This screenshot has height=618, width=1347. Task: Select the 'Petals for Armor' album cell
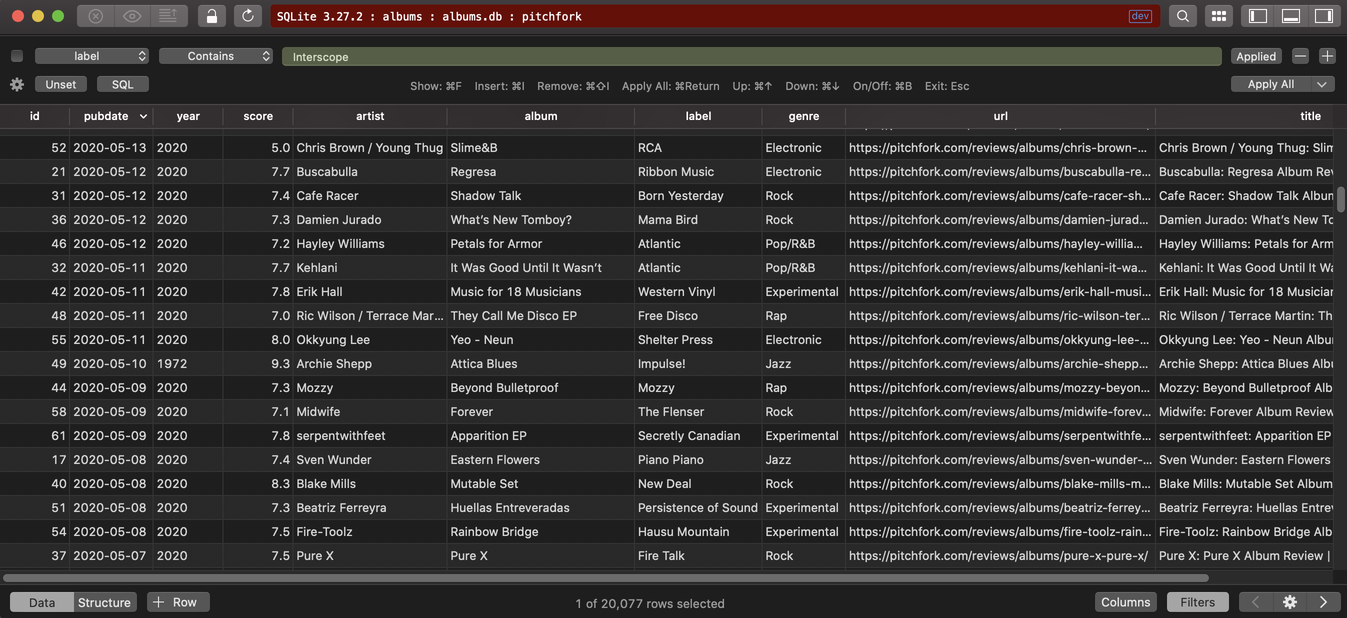pyautogui.click(x=541, y=243)
